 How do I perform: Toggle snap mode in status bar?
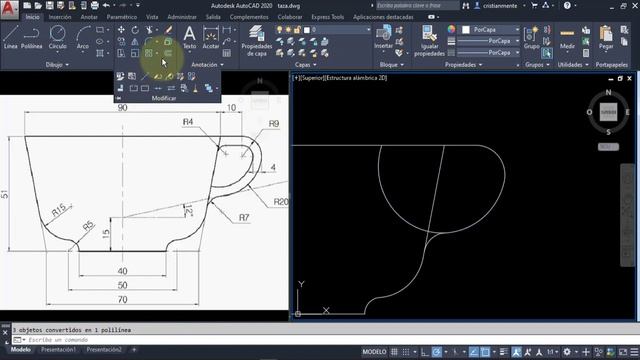coord(406,352)
